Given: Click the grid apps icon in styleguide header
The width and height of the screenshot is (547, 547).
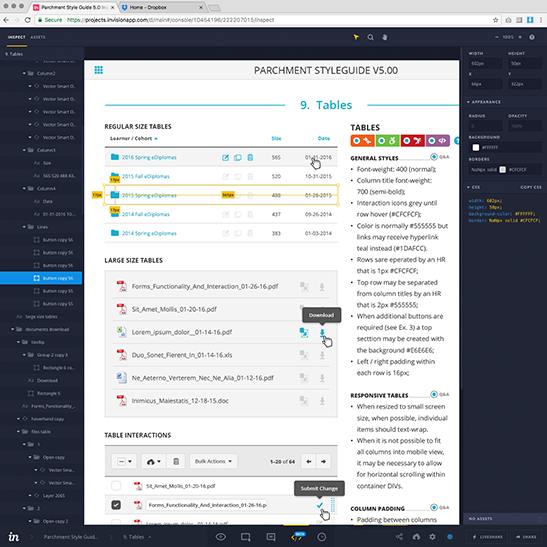Looking at the screenshot, I should (98, 70).
